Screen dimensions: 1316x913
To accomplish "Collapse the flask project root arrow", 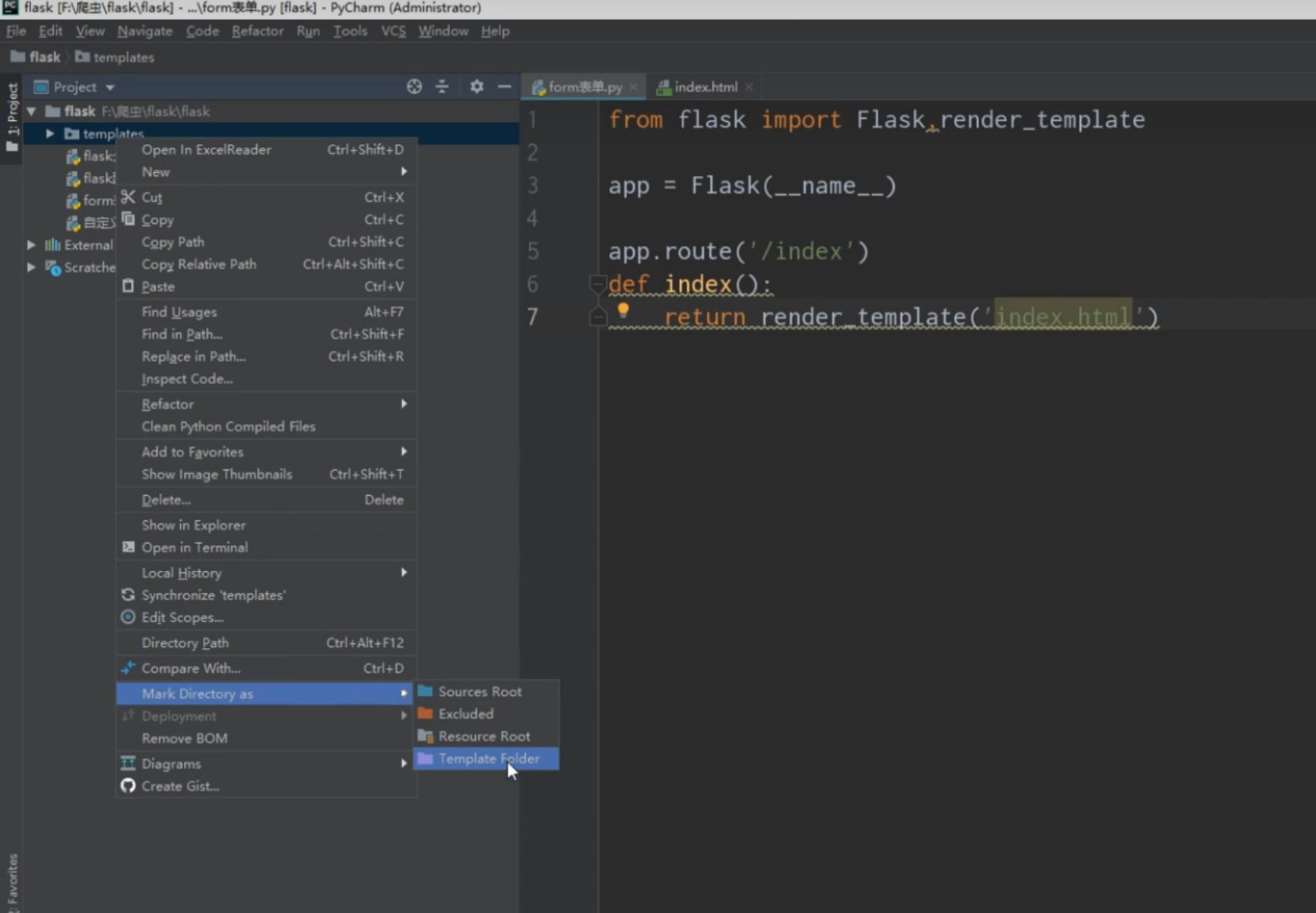I will tap(31, 111).
